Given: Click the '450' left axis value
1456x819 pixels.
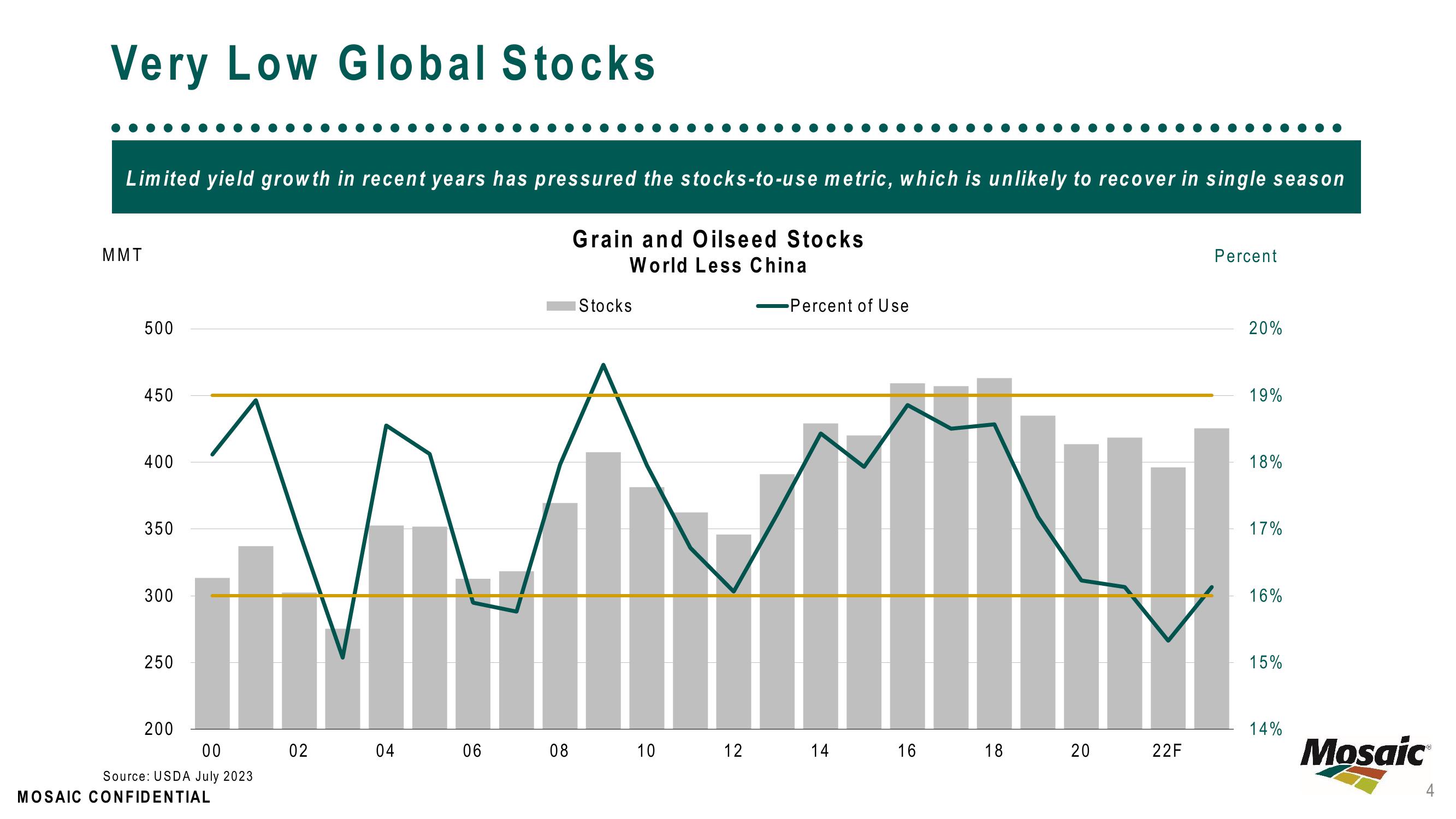Looking at the screenshot, I should click(x=159, y=396).
